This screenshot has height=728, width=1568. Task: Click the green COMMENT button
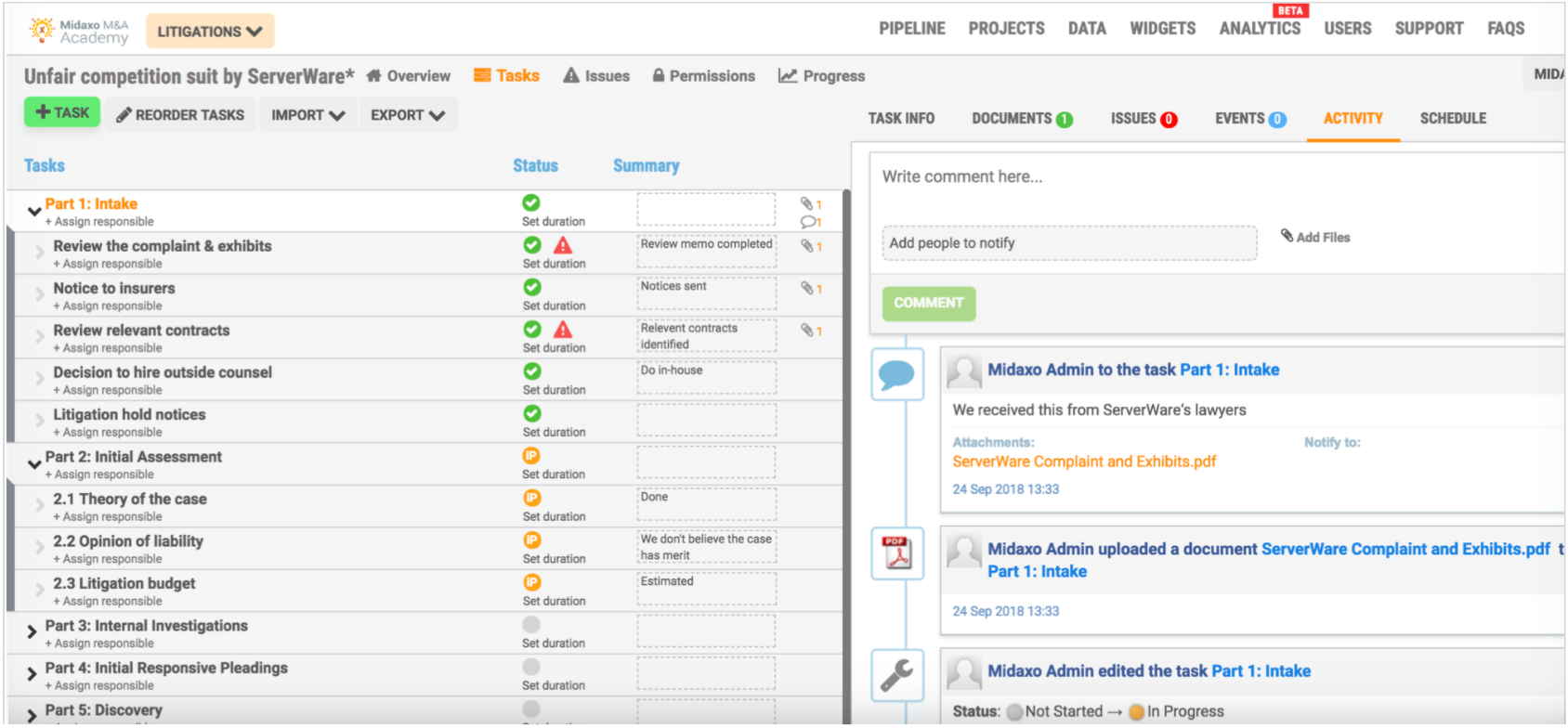(928, 303)
